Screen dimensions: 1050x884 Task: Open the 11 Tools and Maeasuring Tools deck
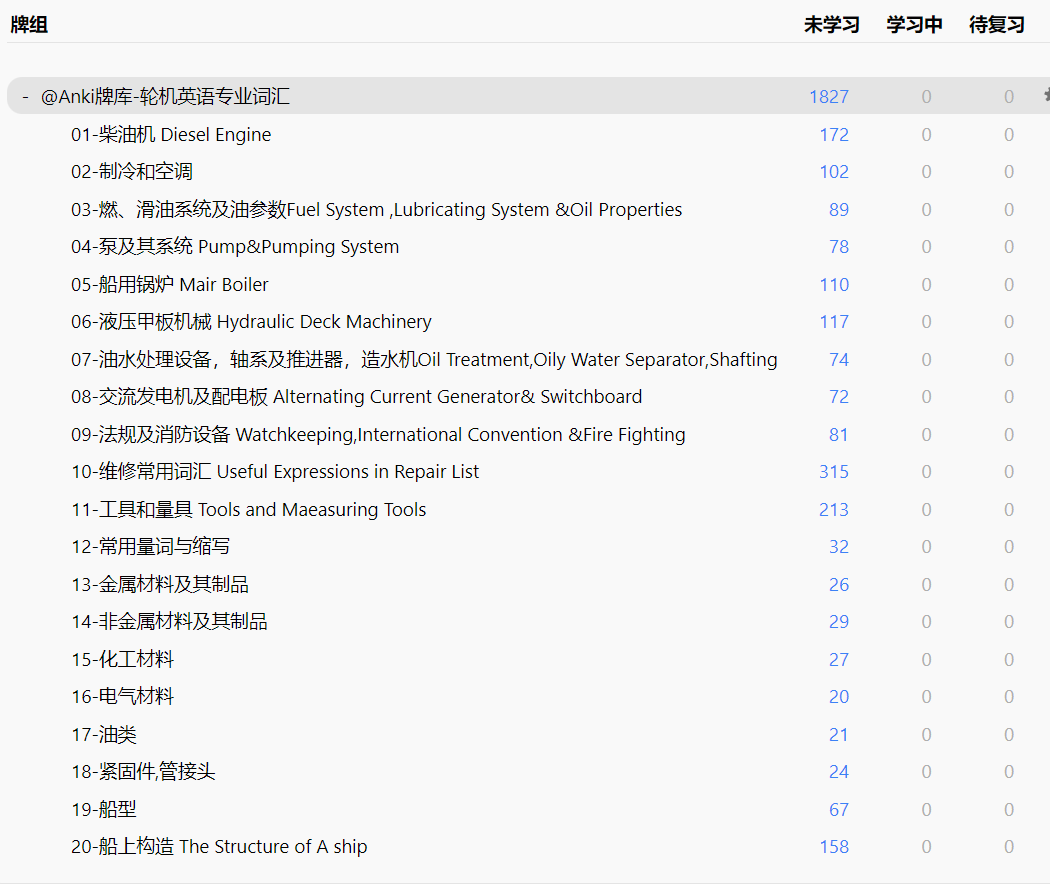[248, 510]
